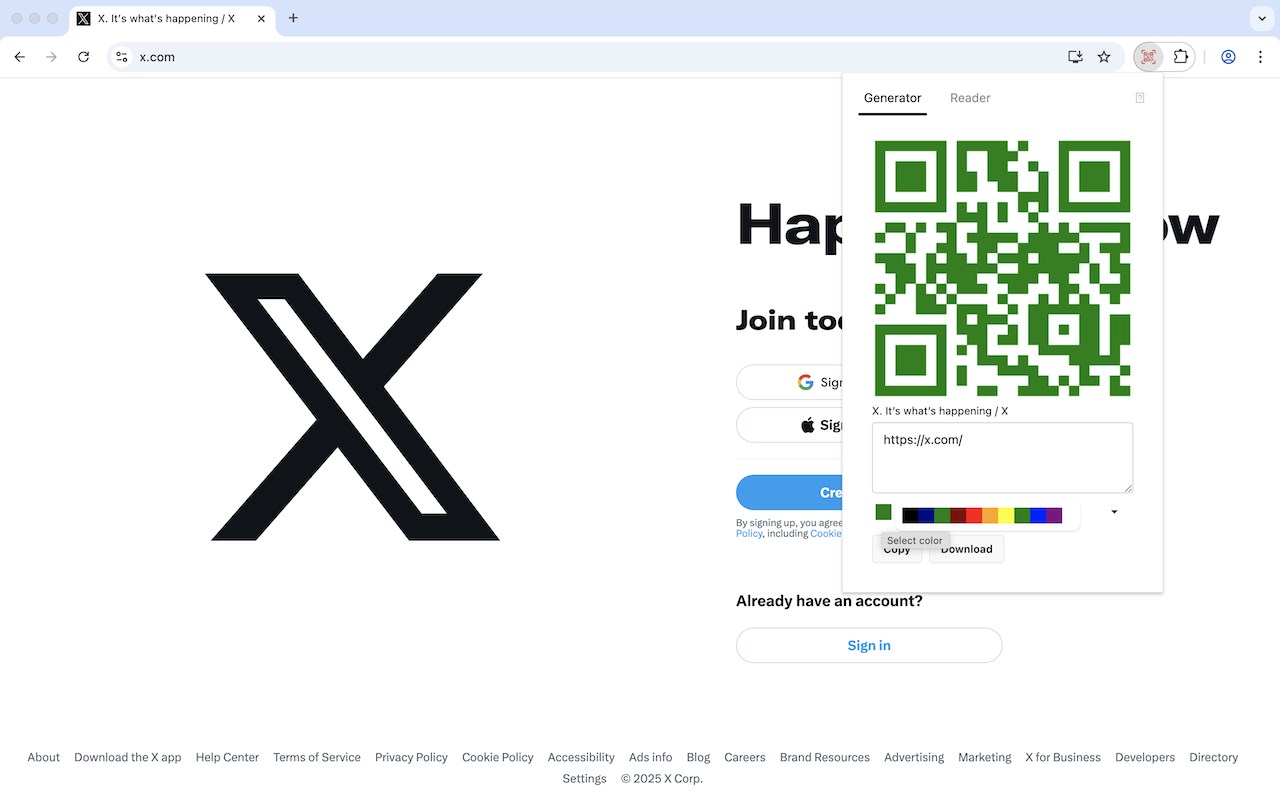Viewport: 1280px width, 800px height.
Task: Click the site information icon beside x.com
Action: tap(122, 57)
